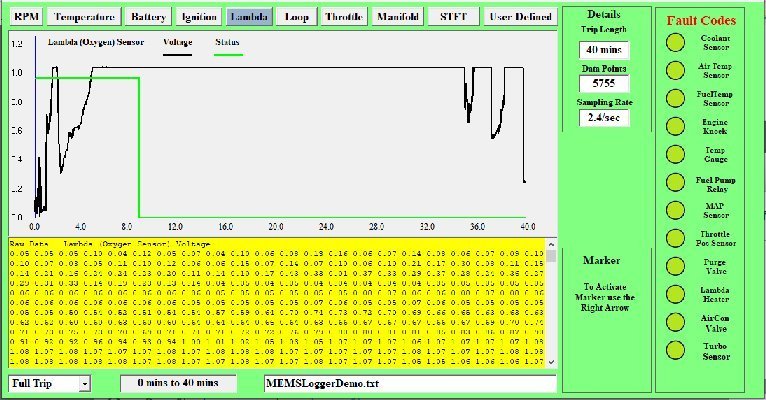Click the Data Points 5755 value

pos(604,84)
